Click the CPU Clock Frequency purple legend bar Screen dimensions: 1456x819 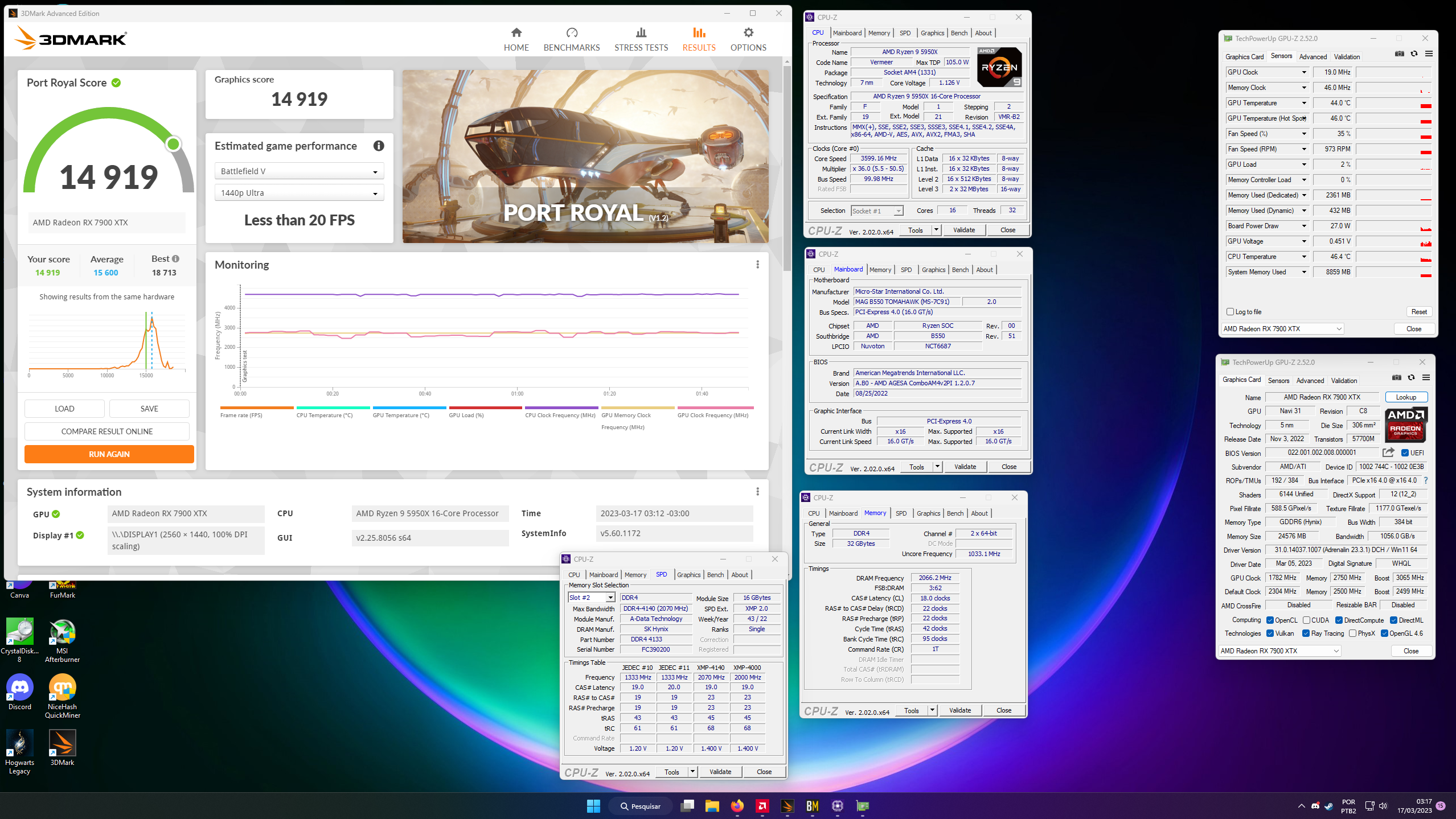(x=561, y=408)
